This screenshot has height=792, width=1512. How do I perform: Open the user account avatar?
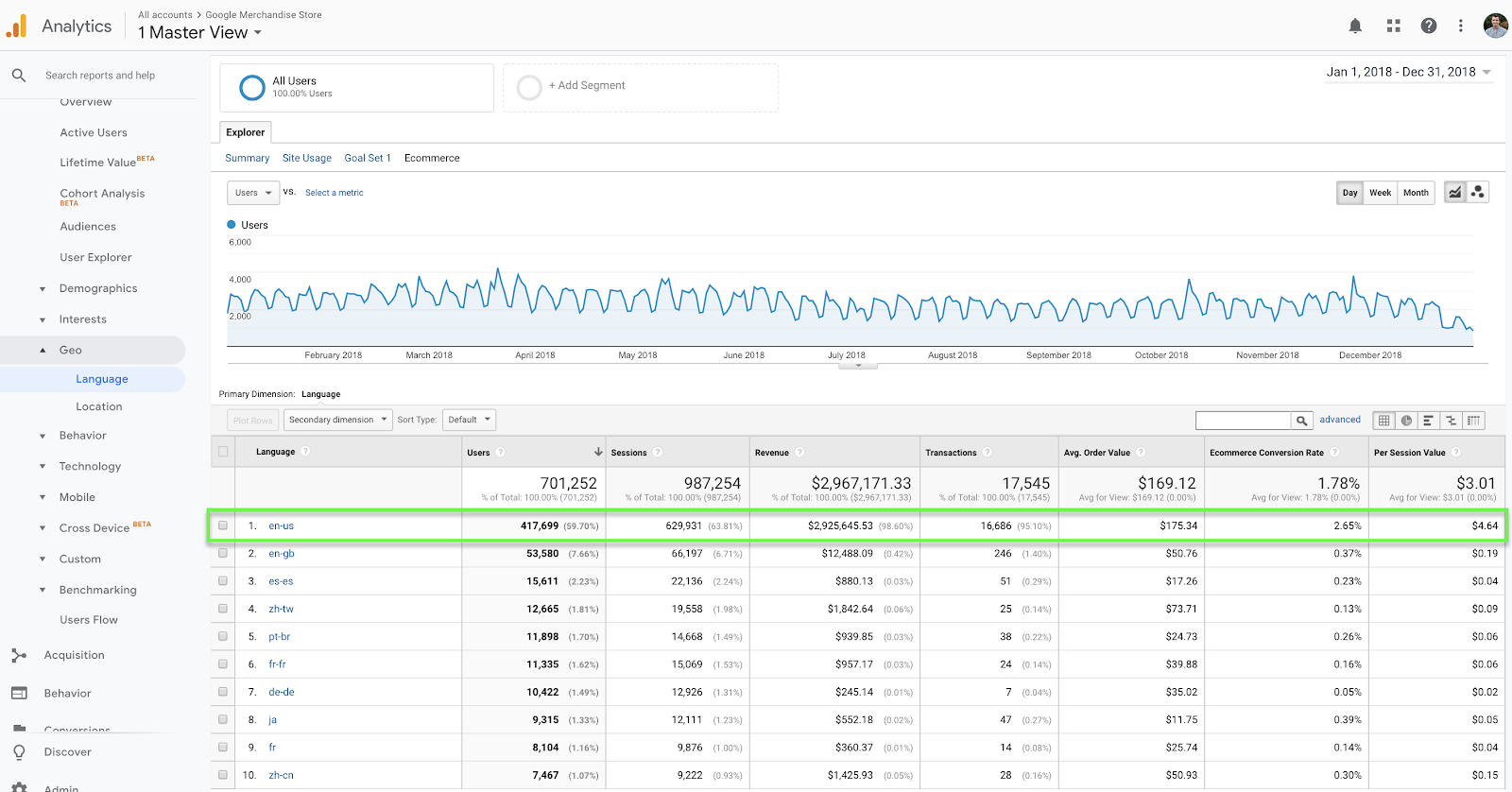(1495, 26)
